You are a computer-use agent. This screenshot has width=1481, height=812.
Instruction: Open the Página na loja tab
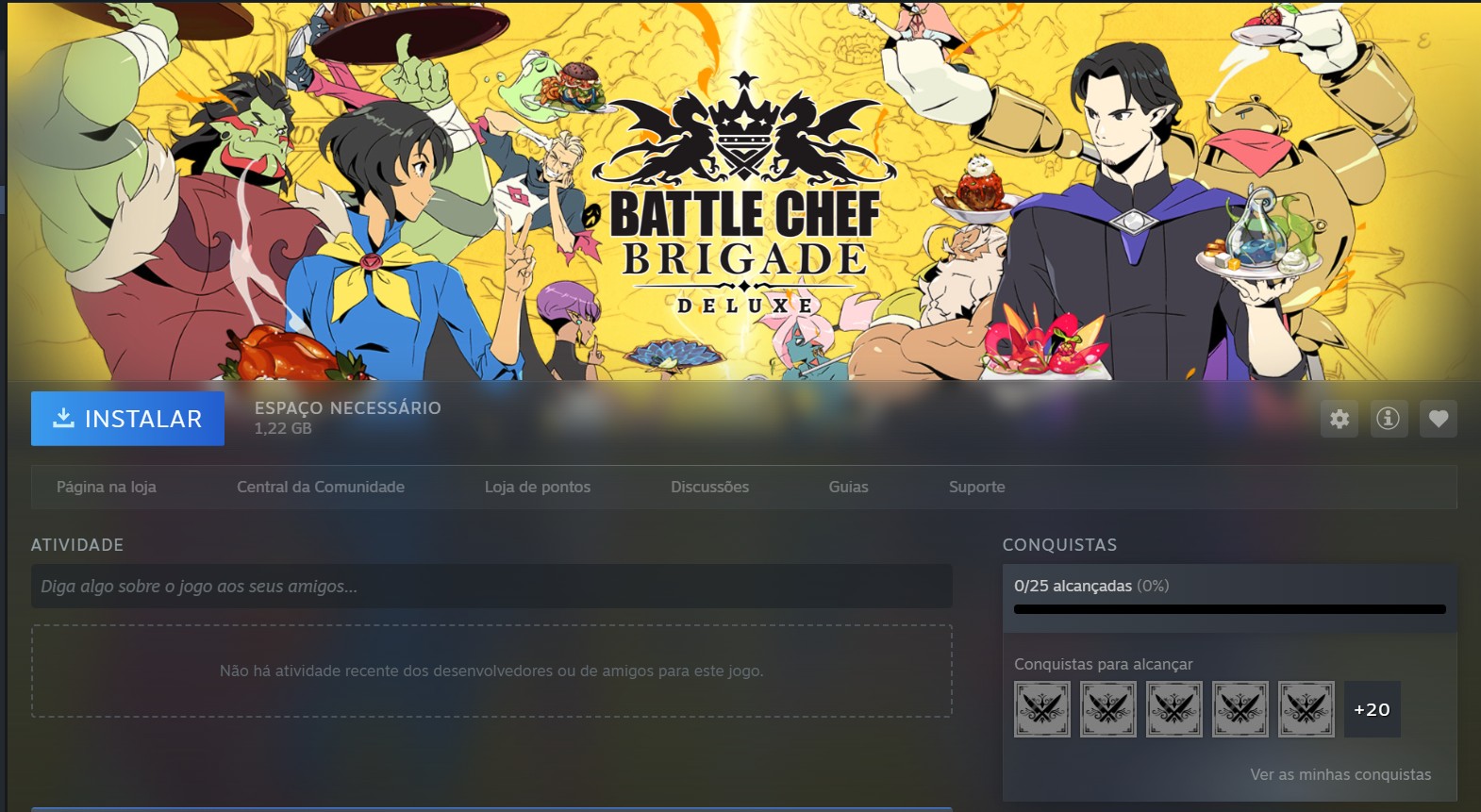(107, 487)
